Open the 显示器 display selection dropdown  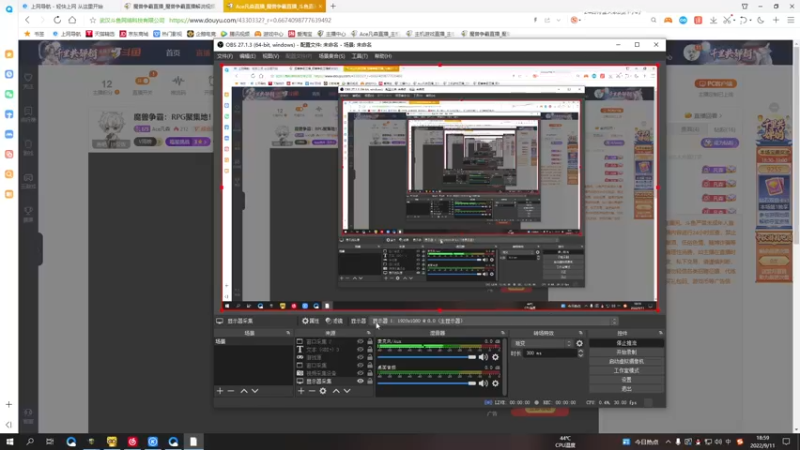495,321
